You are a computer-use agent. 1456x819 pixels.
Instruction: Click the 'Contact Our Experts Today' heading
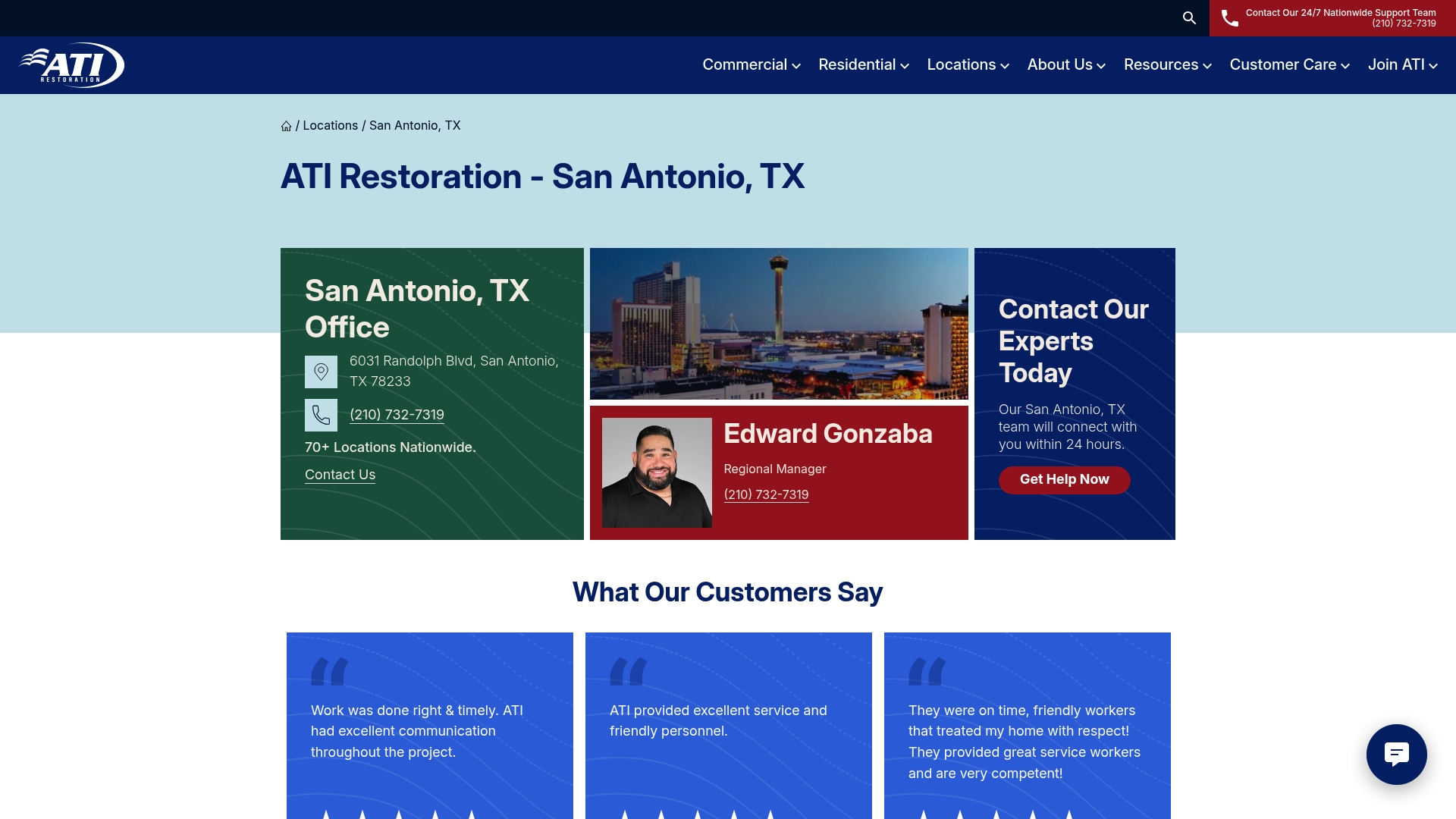[1073, 341]
